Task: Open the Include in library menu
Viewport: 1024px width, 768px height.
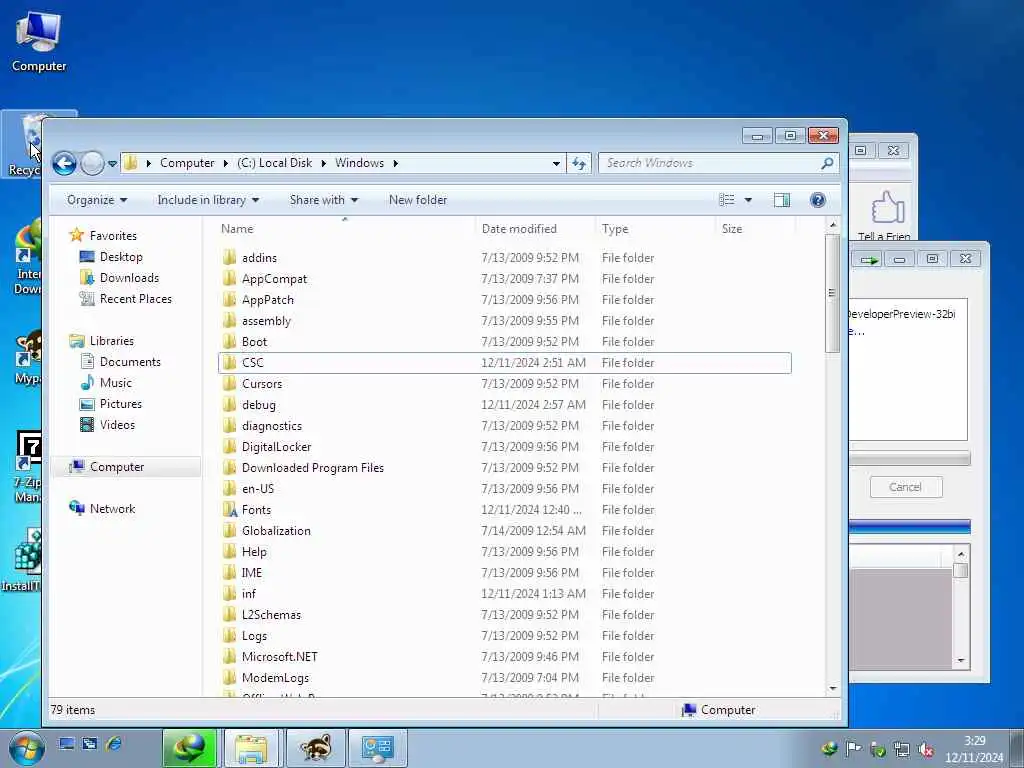Action: click(208, 200)
